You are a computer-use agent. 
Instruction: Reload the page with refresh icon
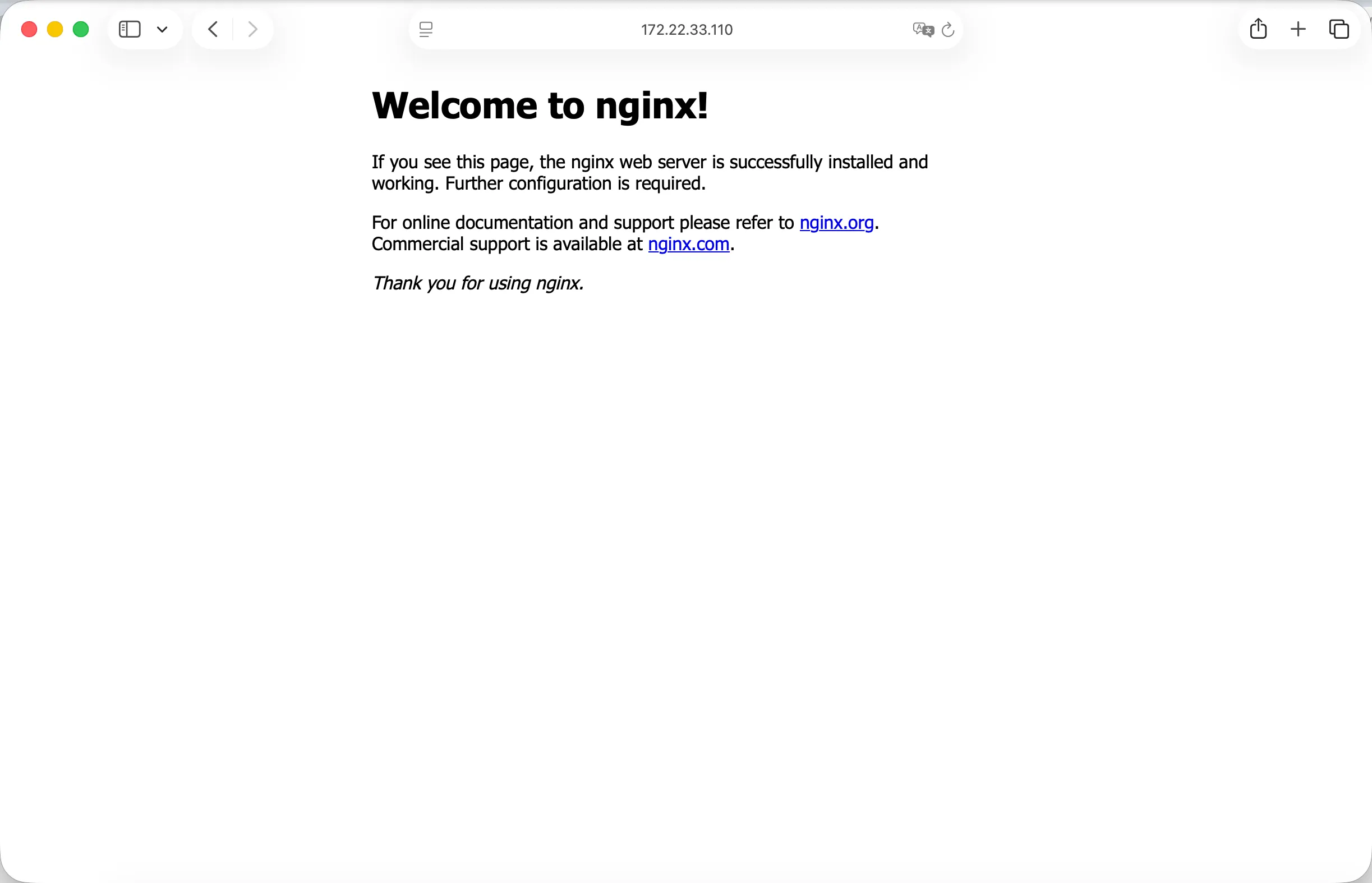(x=948, y=30)
